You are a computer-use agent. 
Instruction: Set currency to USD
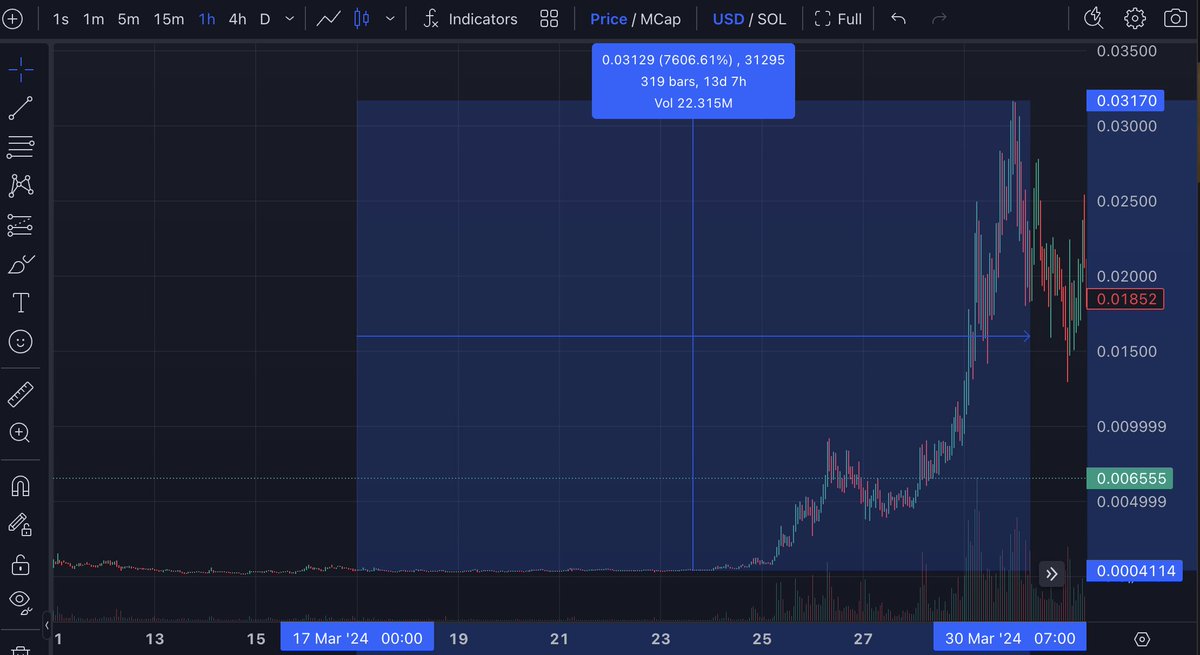coord(728,19)
